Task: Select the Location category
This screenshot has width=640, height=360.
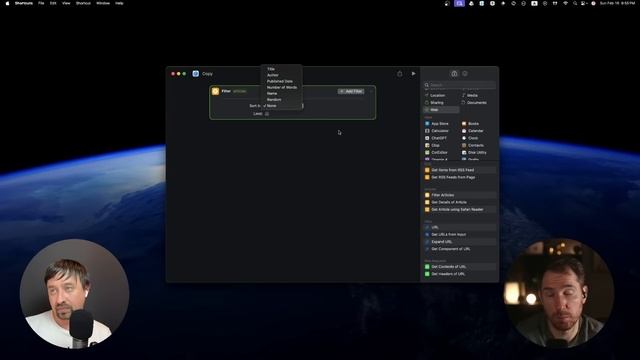Action: pyautogui.click(x=441, y=96)
